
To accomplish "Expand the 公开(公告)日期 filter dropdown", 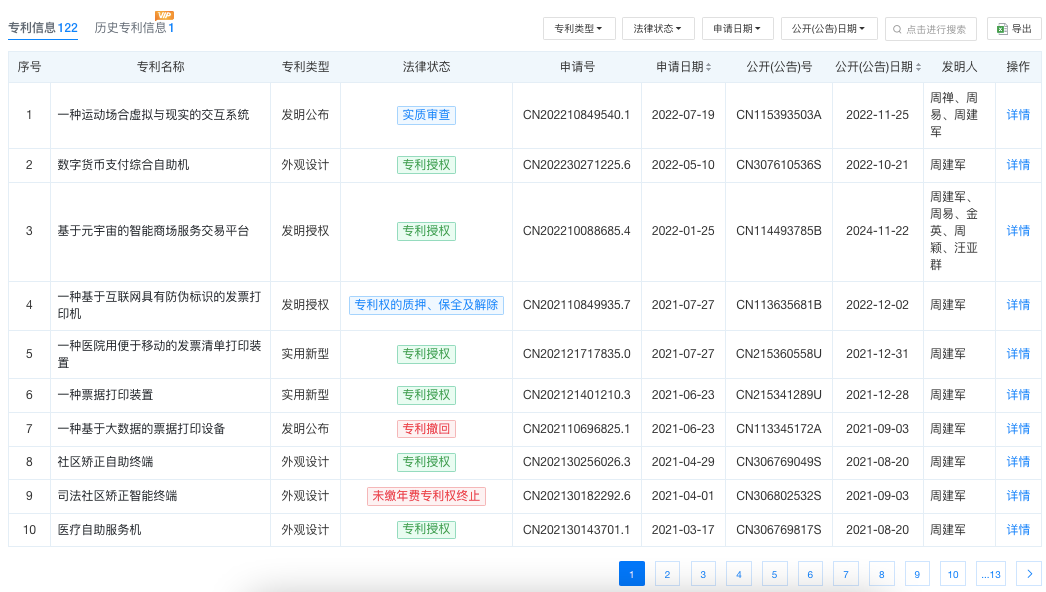I will point(829,29).
